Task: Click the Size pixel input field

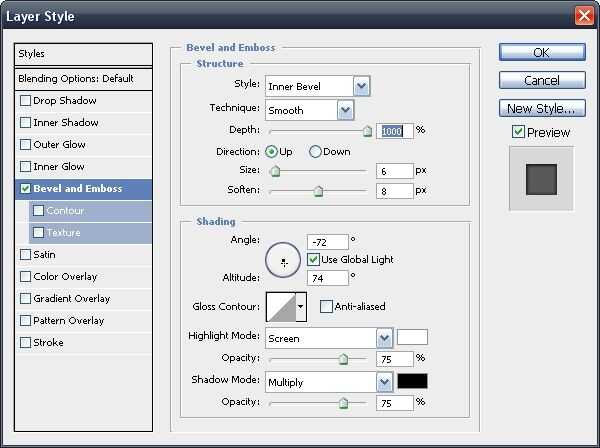Action: pyautogui.click(x=395, y=171)
